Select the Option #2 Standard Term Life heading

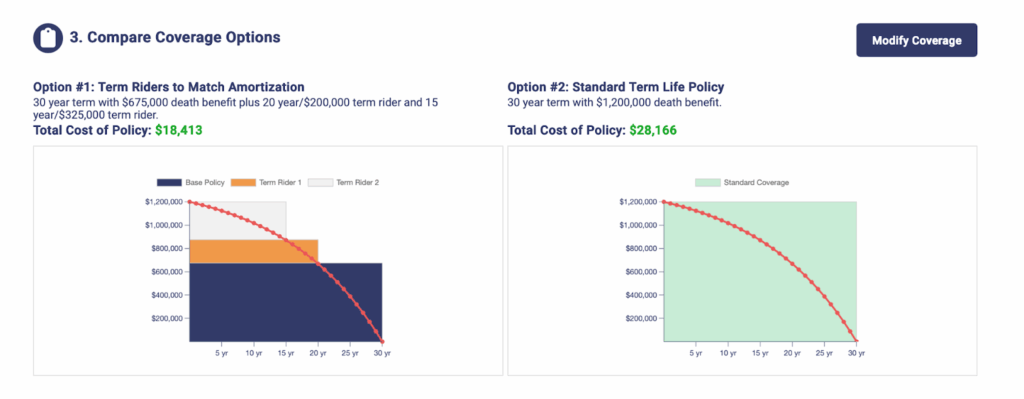click(616, 87)
